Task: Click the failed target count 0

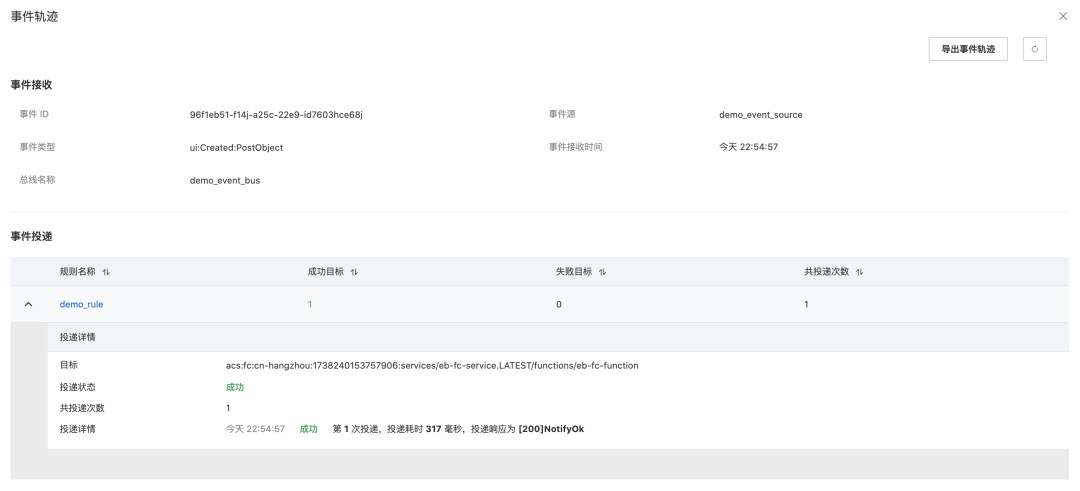Action: click(x=559, y=304)
